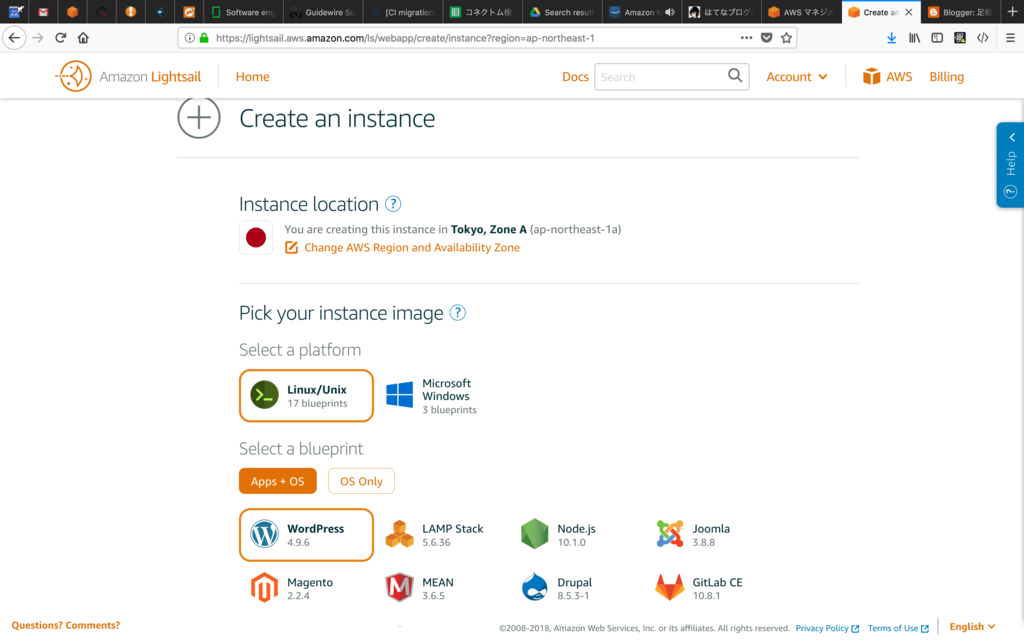
Task: Select the GitLab CE blueprint
Action: point(699,588)
